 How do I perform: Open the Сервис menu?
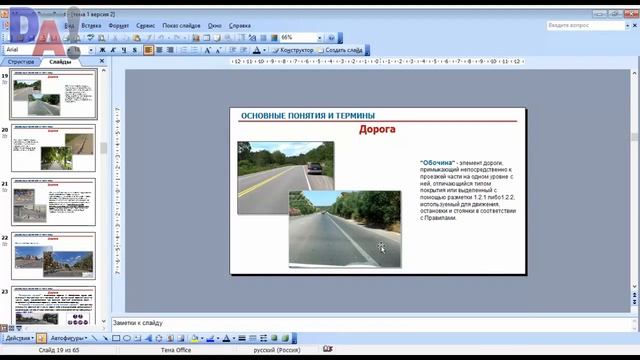[x=145, y=26]
